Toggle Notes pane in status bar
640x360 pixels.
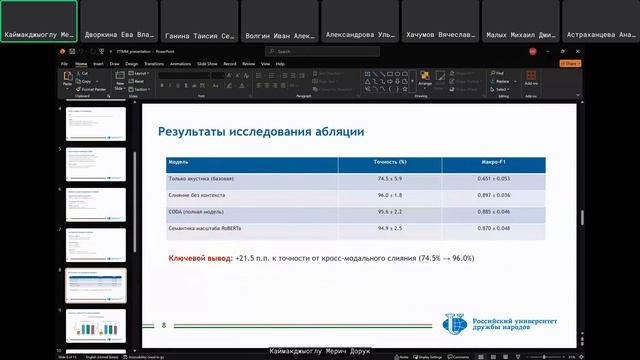[402, 357]
